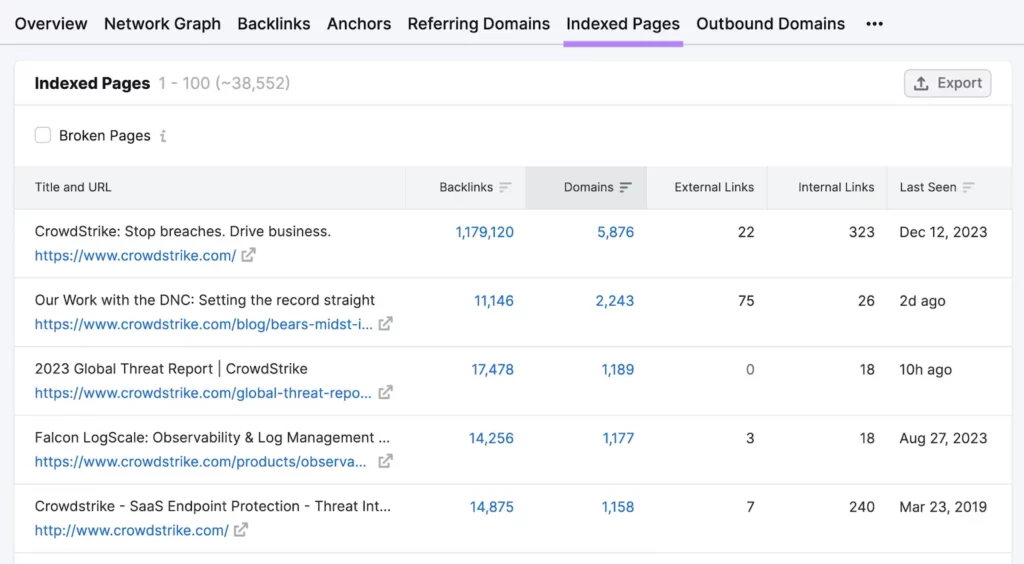Screen dimensions: 1024x564
Task: Click the 'Mar 23, 2019' last seen cell
Action: point(943,507)
